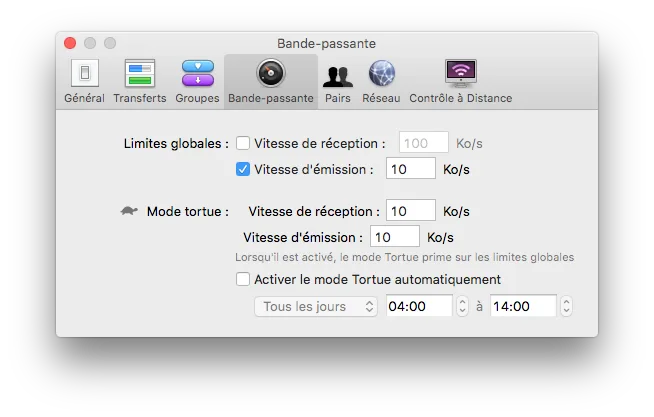Image resolution: width=654 pixels, height=417 pixels.
Task: Open the Général preferences pane
Action: [84, 81]
